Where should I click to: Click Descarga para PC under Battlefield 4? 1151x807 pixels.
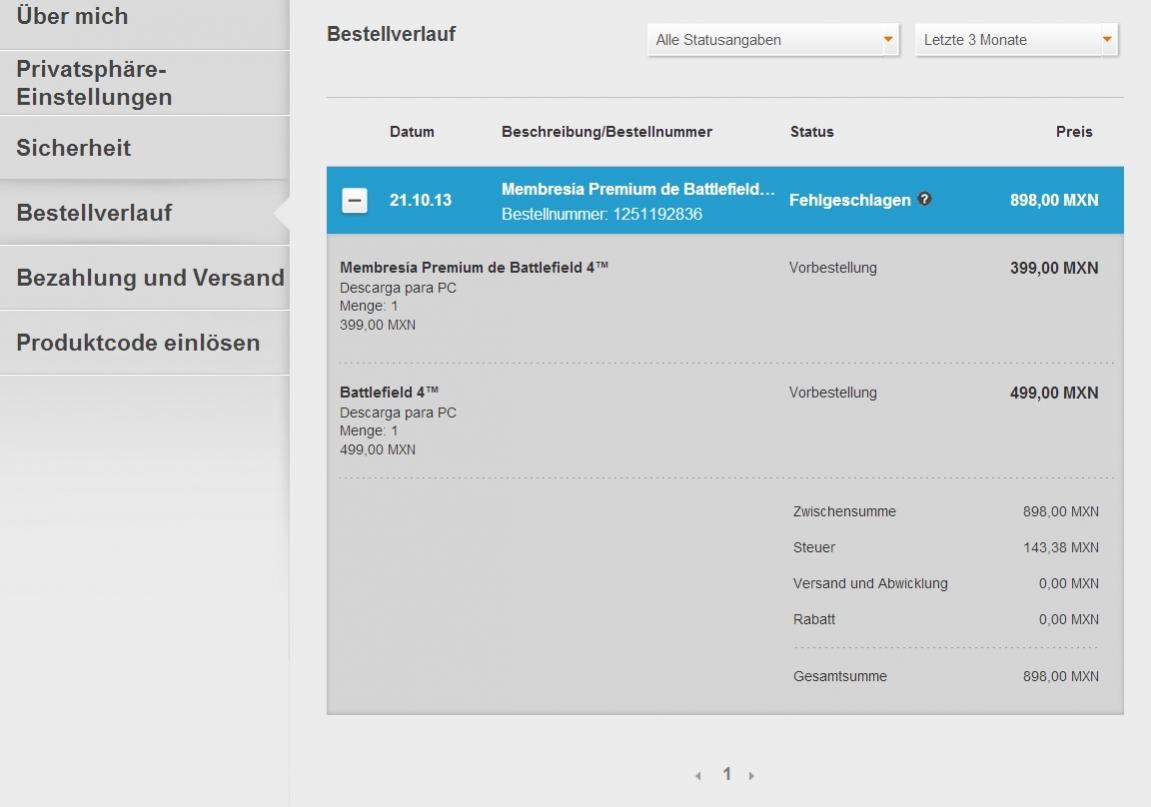pyautogui.click(x=398, y=413)
